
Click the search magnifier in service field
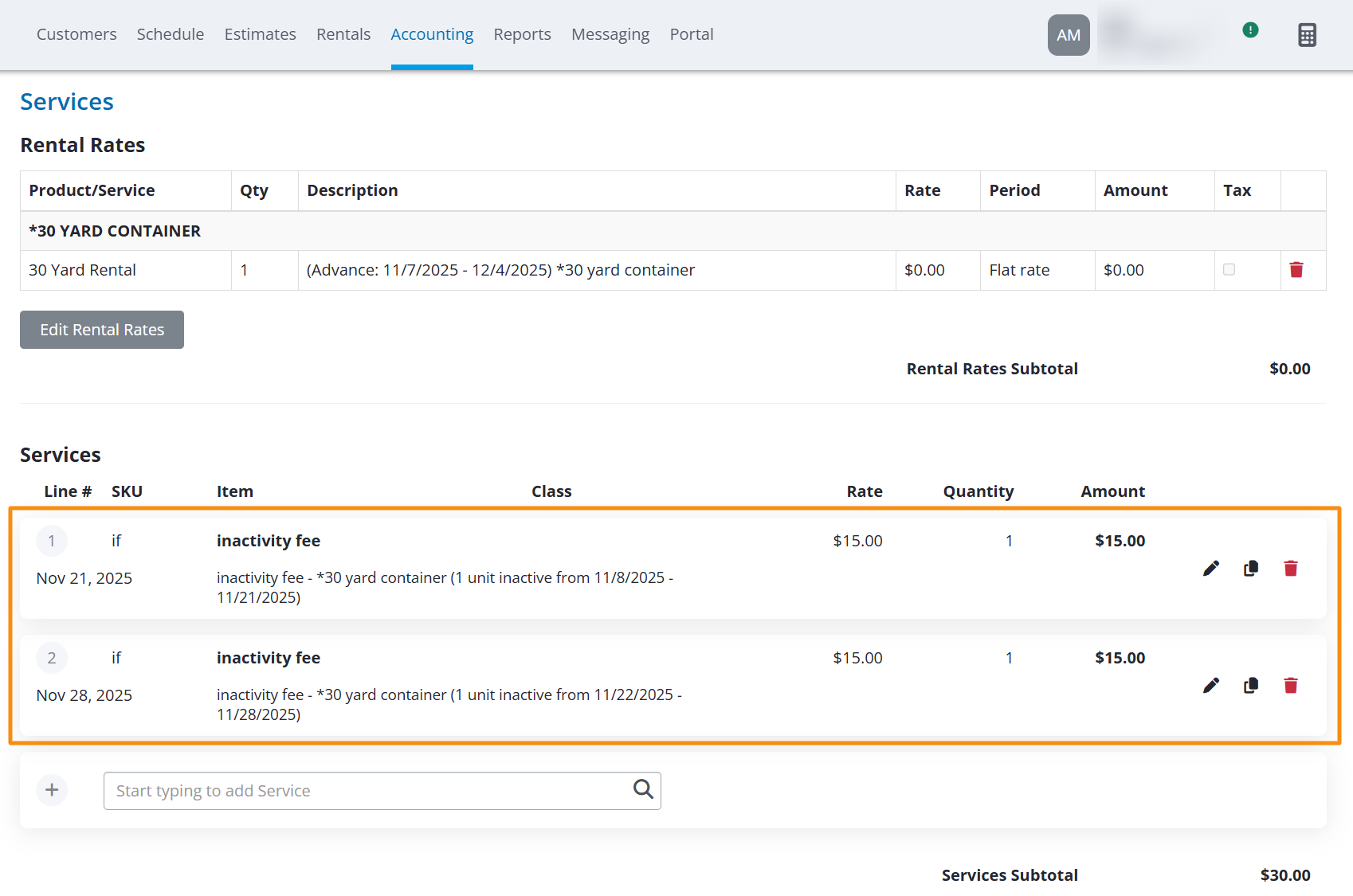(x=643, y=789)
